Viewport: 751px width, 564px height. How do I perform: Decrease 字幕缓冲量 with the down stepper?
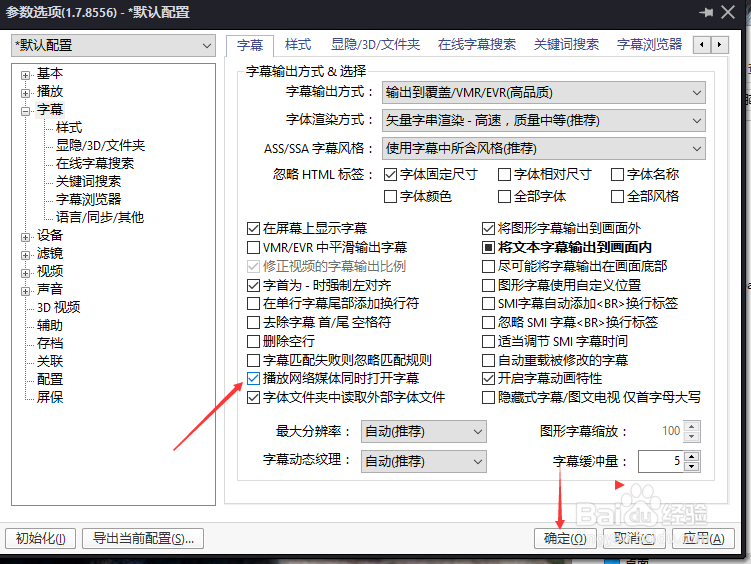692,467
